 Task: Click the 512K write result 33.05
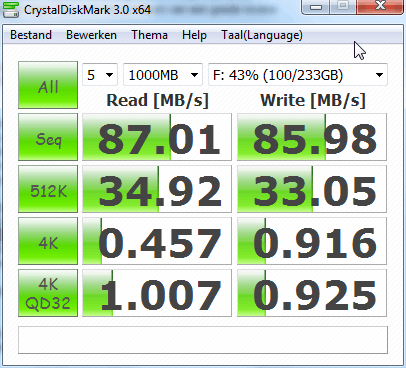point(312,189)
